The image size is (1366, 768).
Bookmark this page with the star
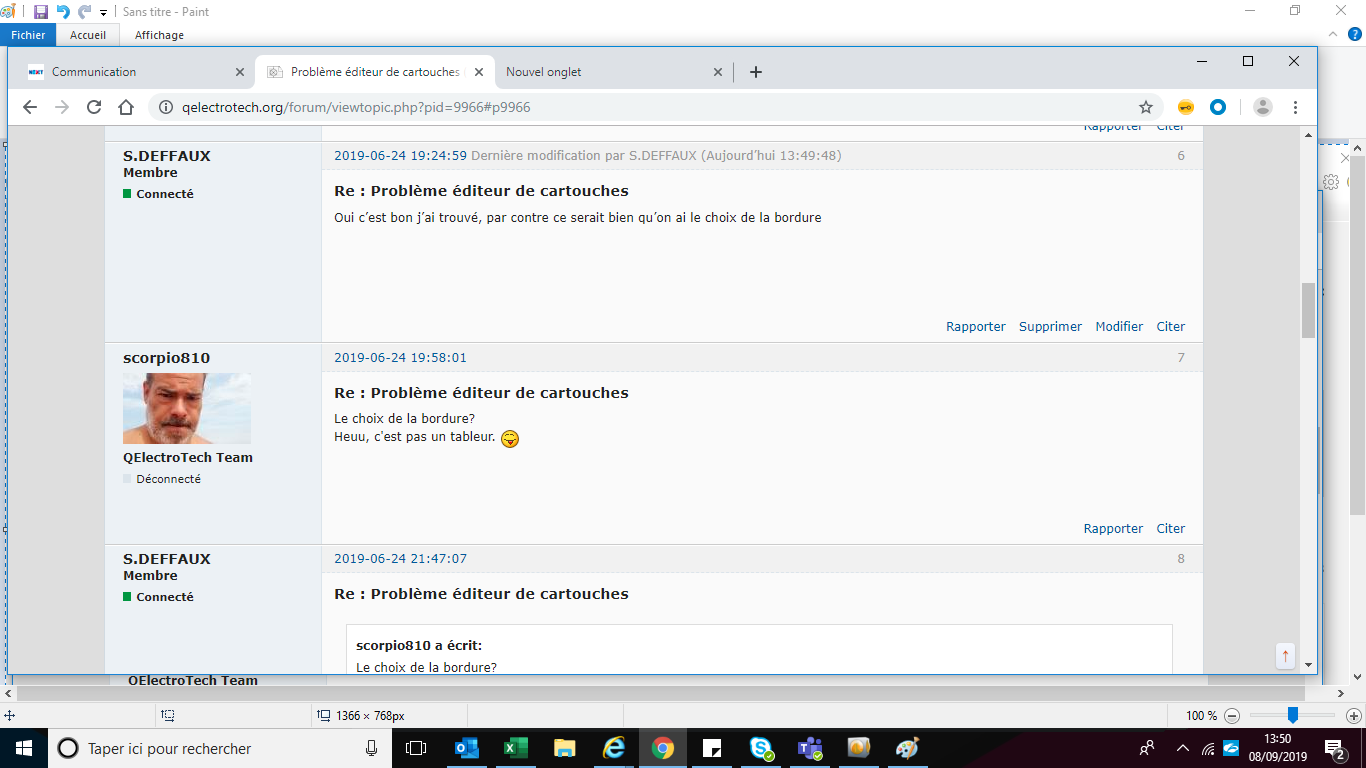(x=1146, y=107)
